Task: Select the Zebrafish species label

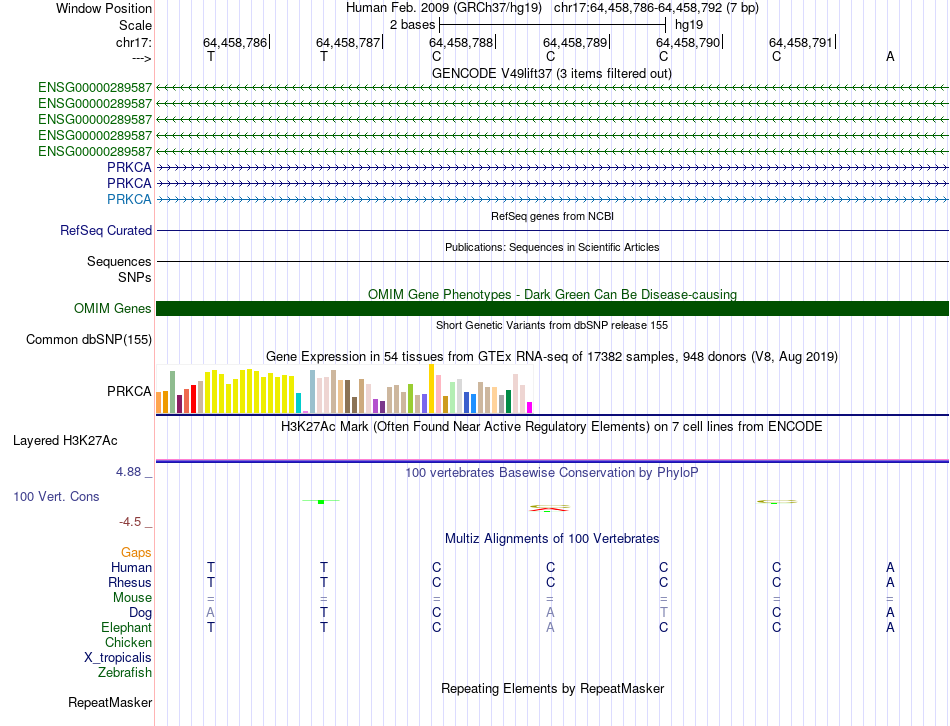Action: point(125,673)
